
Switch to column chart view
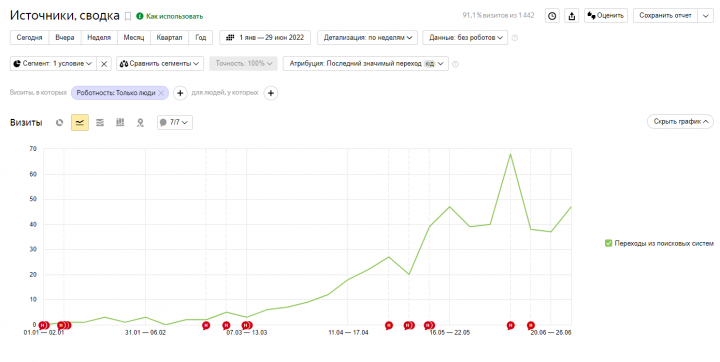pyautogui.click(x=120, y=123)
